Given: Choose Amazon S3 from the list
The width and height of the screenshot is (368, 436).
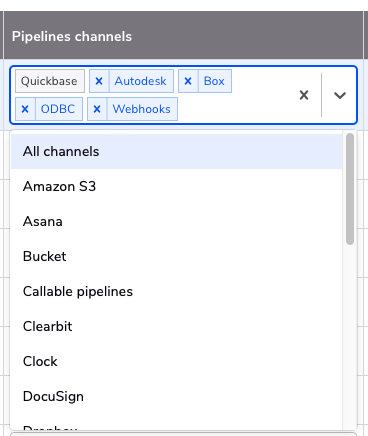Looking at the screenshot, I should pyautogui.click(x=177, y=187).
